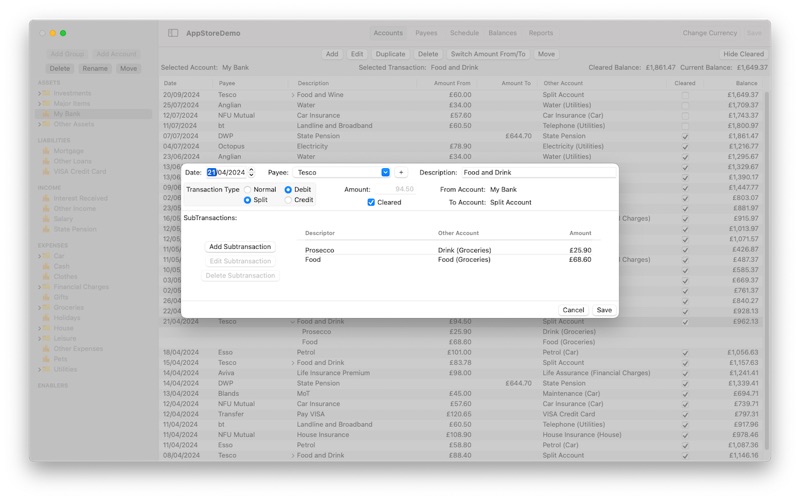This screenshot has height=500, width=800.
Task: Expand the 15/04/2024 Food and Drink split
Action: 293,363
